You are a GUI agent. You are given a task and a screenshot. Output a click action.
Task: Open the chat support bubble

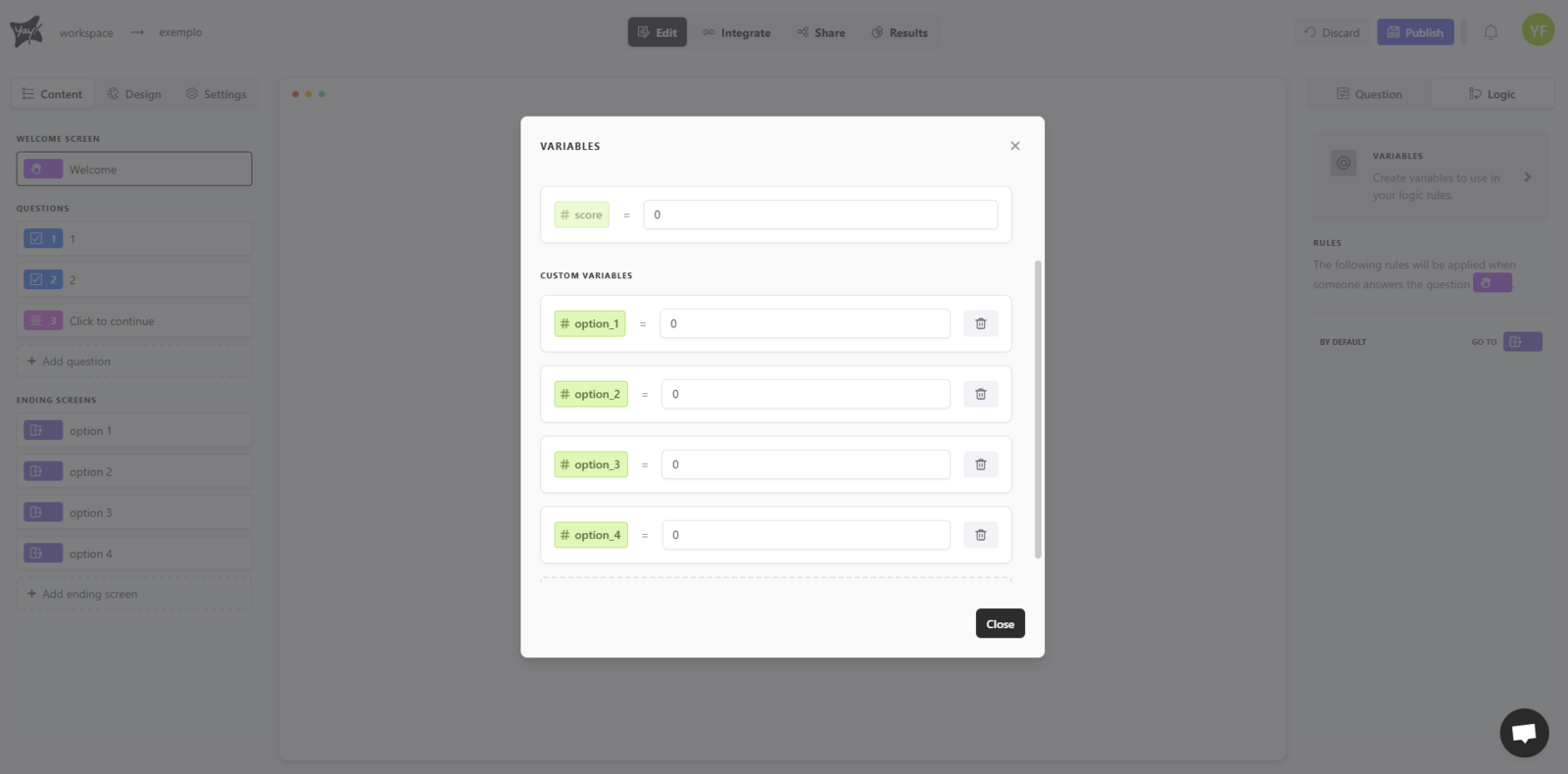point(1524,733)
